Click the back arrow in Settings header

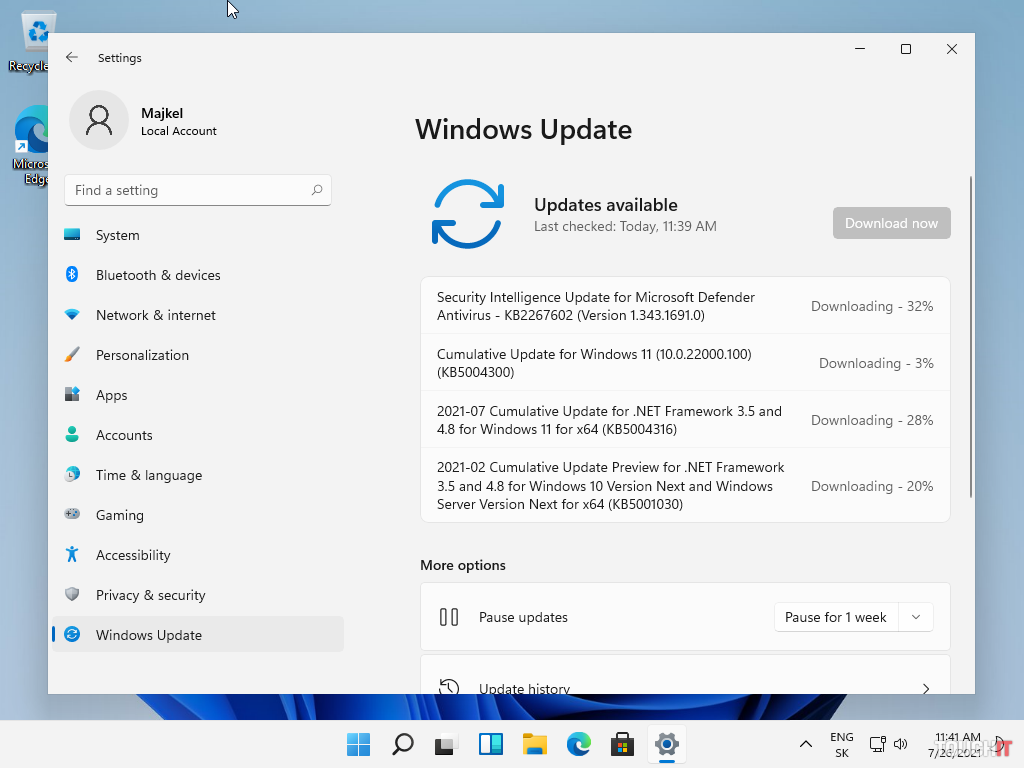point(72,58)
